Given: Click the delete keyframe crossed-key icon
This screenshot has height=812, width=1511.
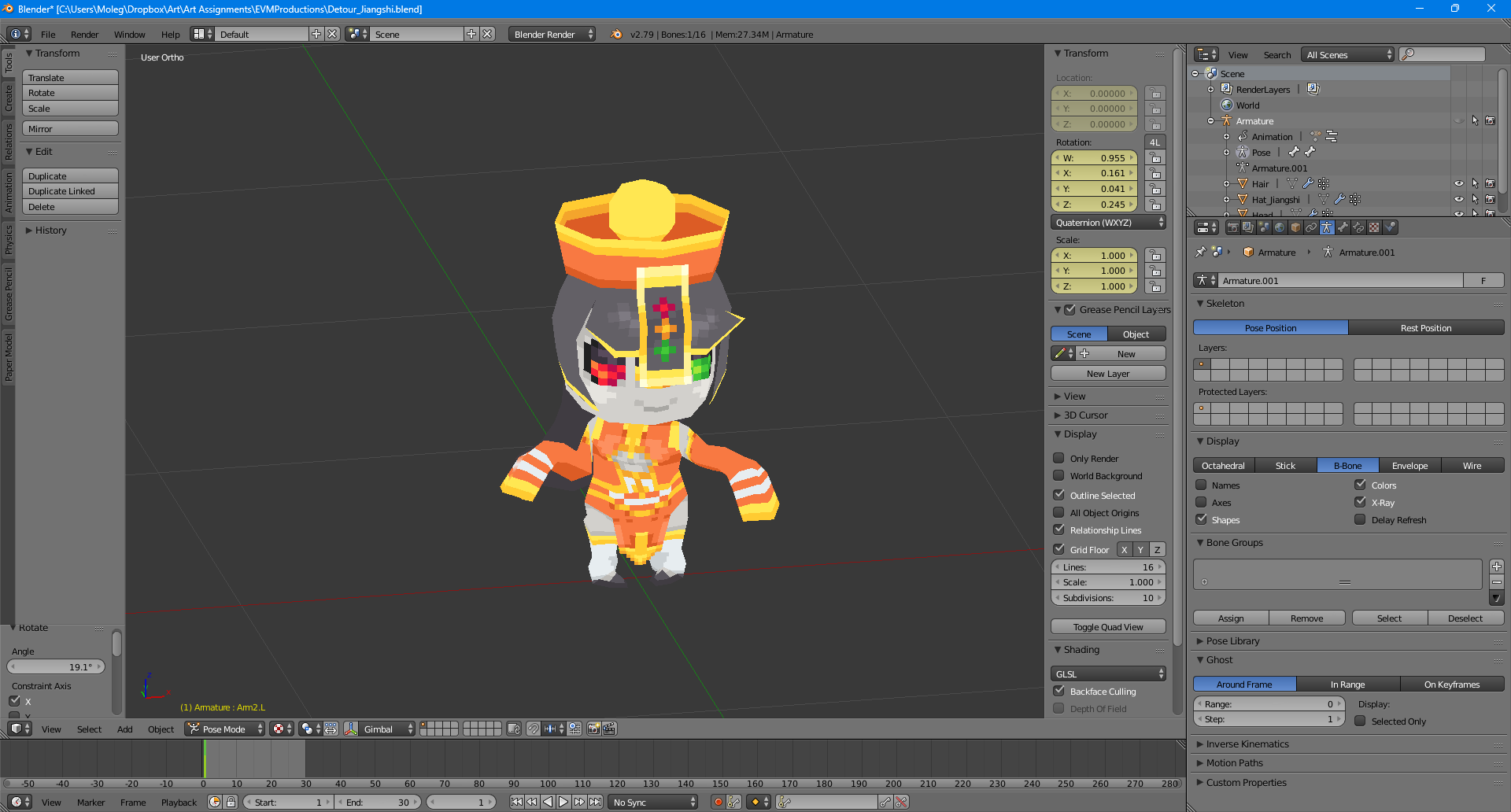Looking at the screenshot, I should pyautogui.click(x=902, y=802).
